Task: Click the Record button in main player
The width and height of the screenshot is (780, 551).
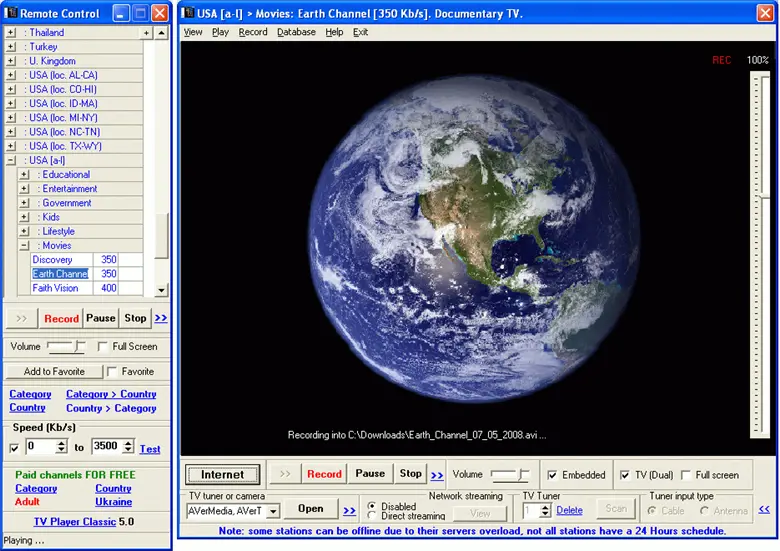Action: click(x=324, y=474)
